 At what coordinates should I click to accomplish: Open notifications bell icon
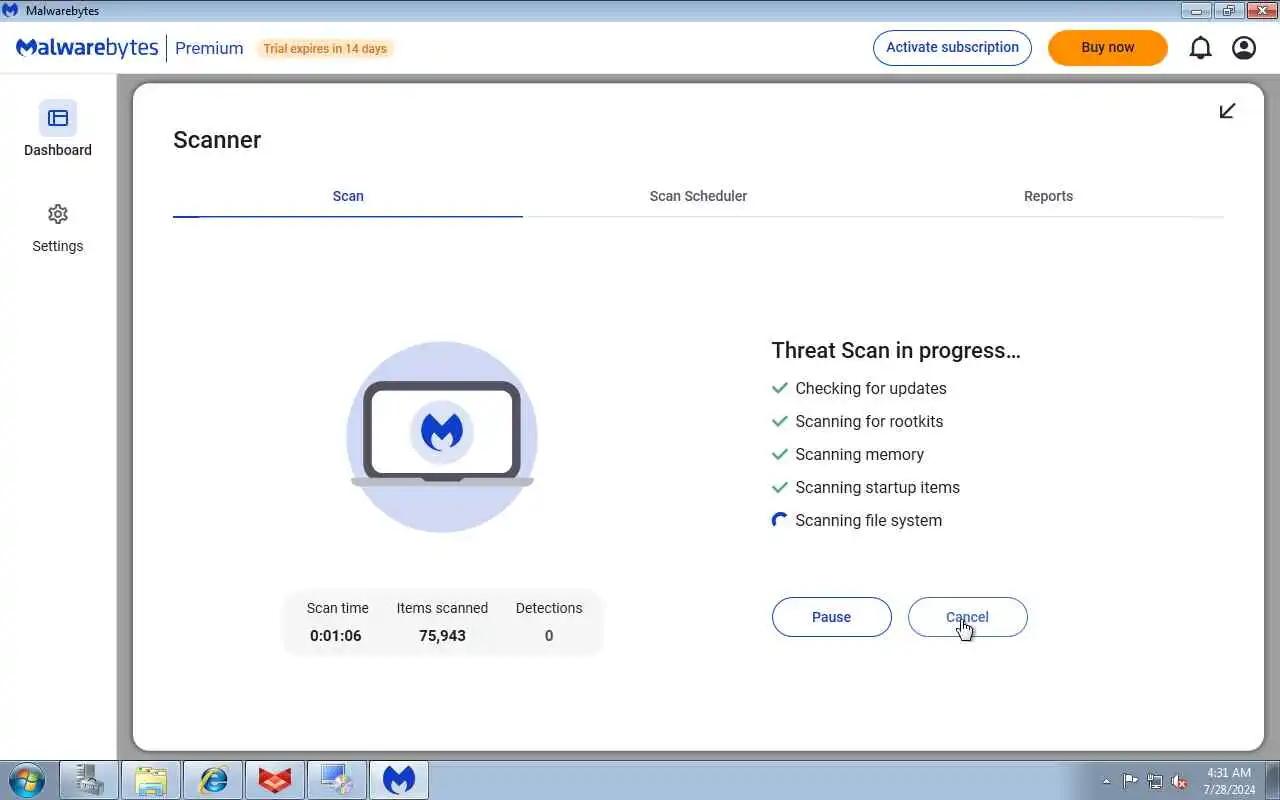pyautogui.click(x=1200, y=48)
